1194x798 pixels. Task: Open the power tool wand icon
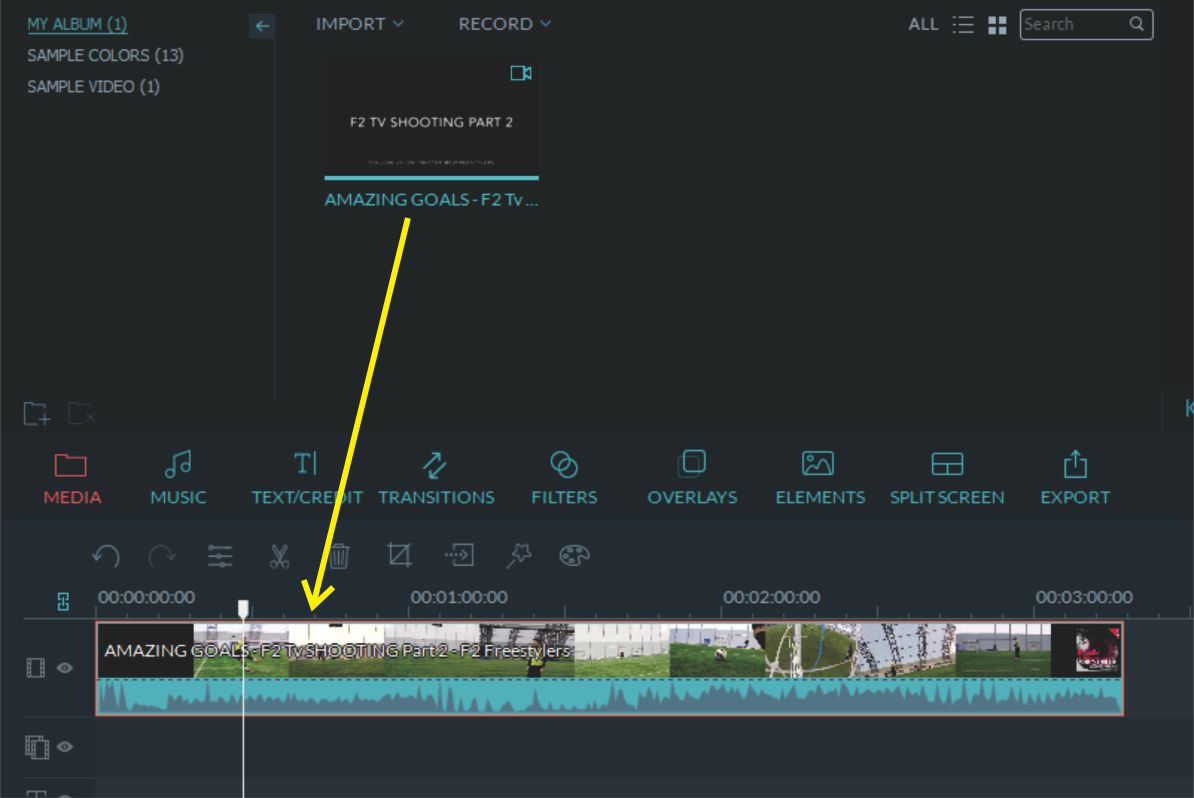click(519, 555)
